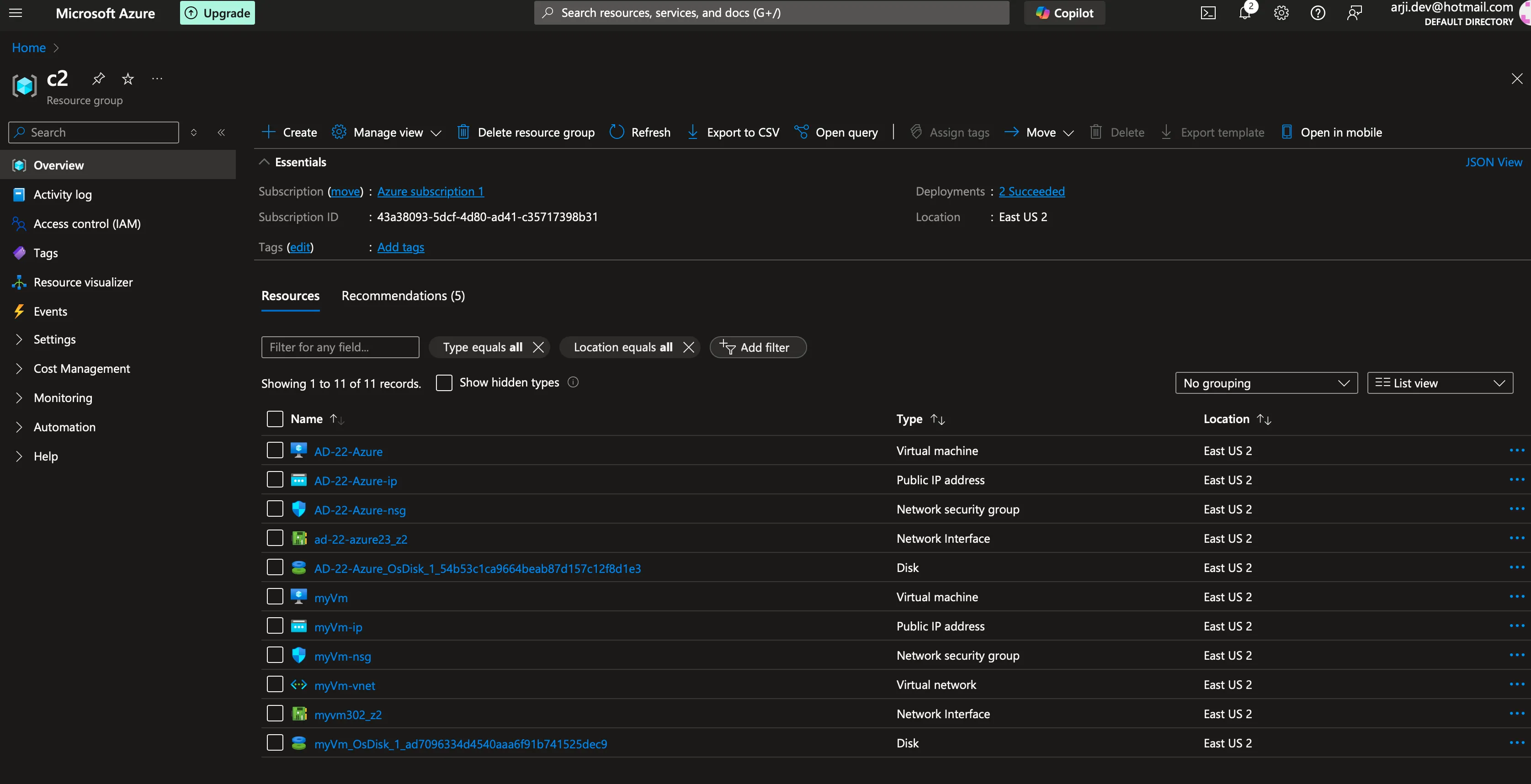Screen dimensions: 1531x784
Task: Open the Cloud Shell terminal
Action: (1208, 12)
